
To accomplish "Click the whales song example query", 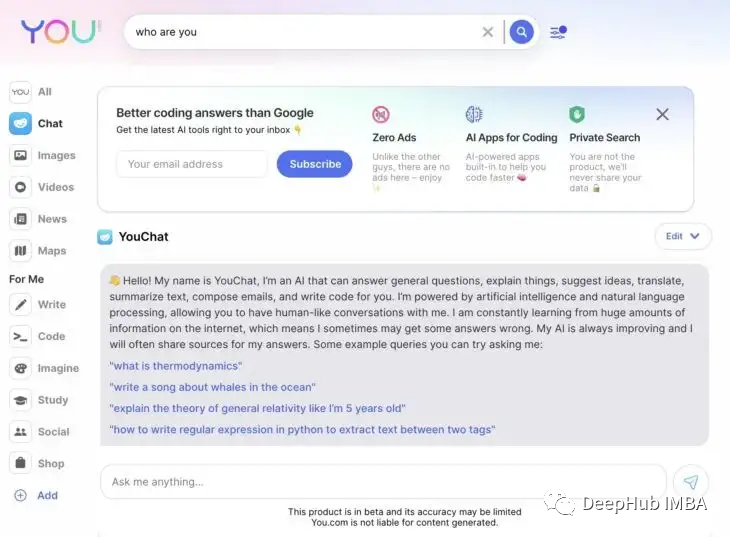I will tap(212, 387).
